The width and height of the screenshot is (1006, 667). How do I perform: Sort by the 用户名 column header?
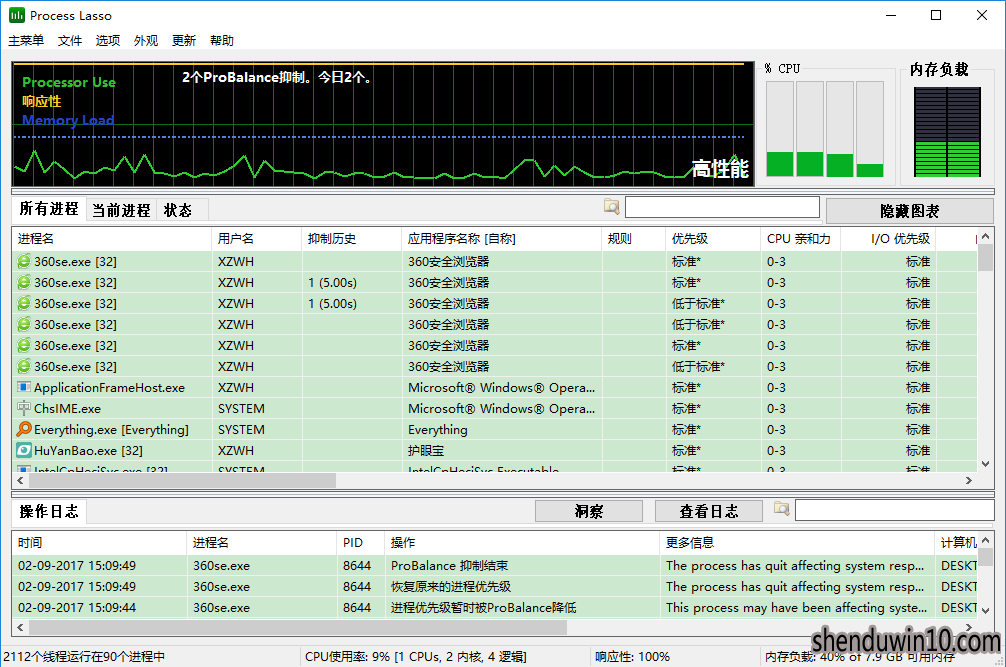[x=257, y=239]
